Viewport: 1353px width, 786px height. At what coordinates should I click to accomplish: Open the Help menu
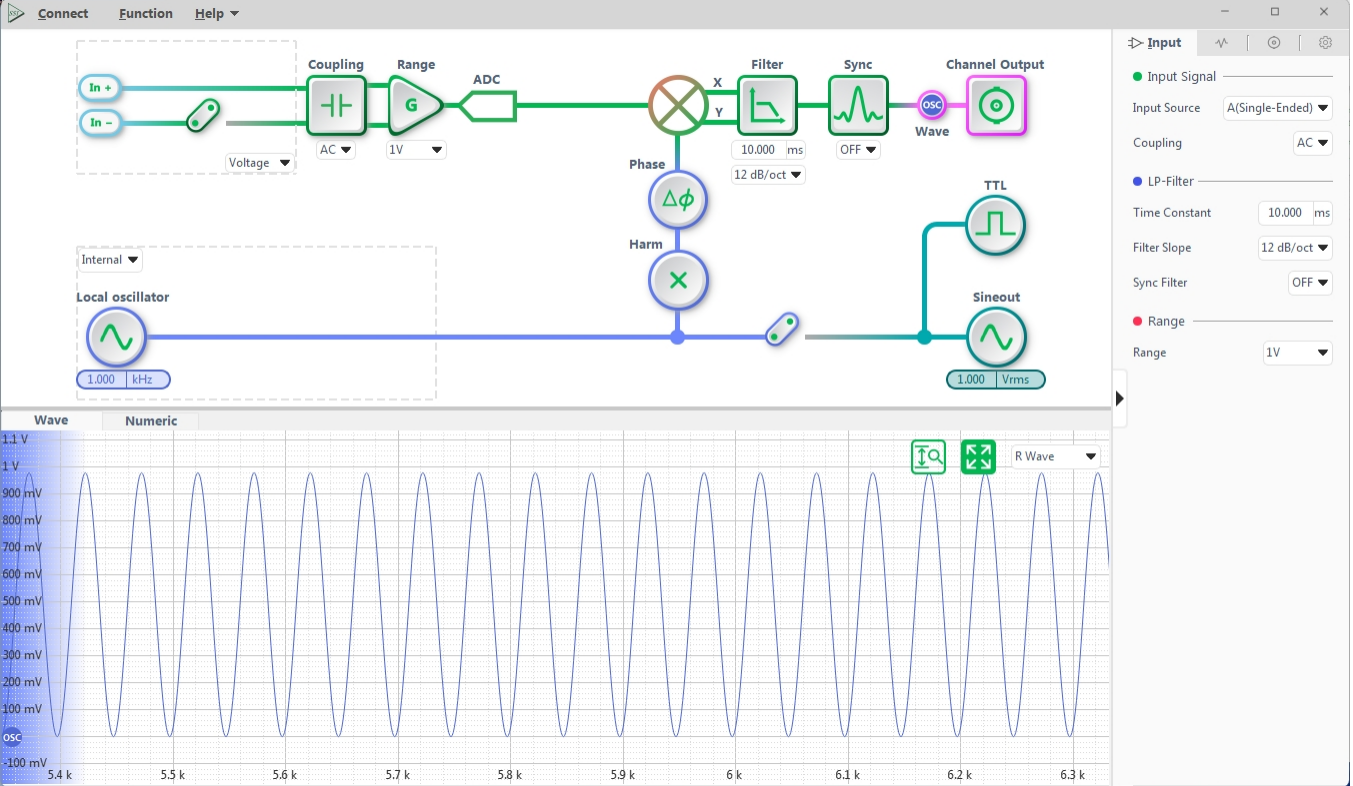(x=217, y=14)
